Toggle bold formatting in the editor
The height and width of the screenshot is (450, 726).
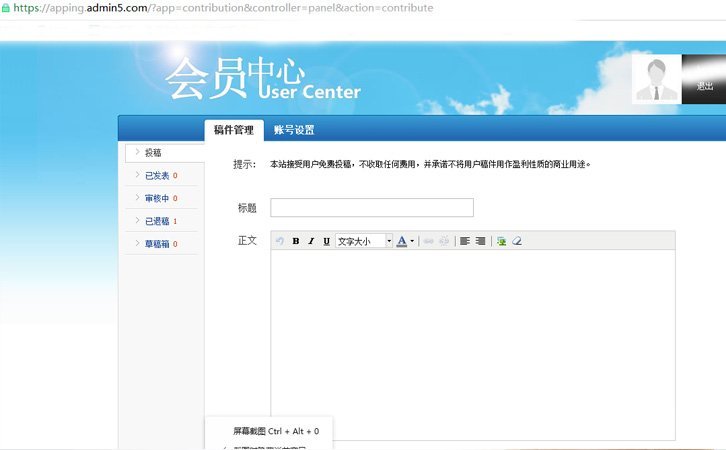pyautogui.click(x=295, y=241)
